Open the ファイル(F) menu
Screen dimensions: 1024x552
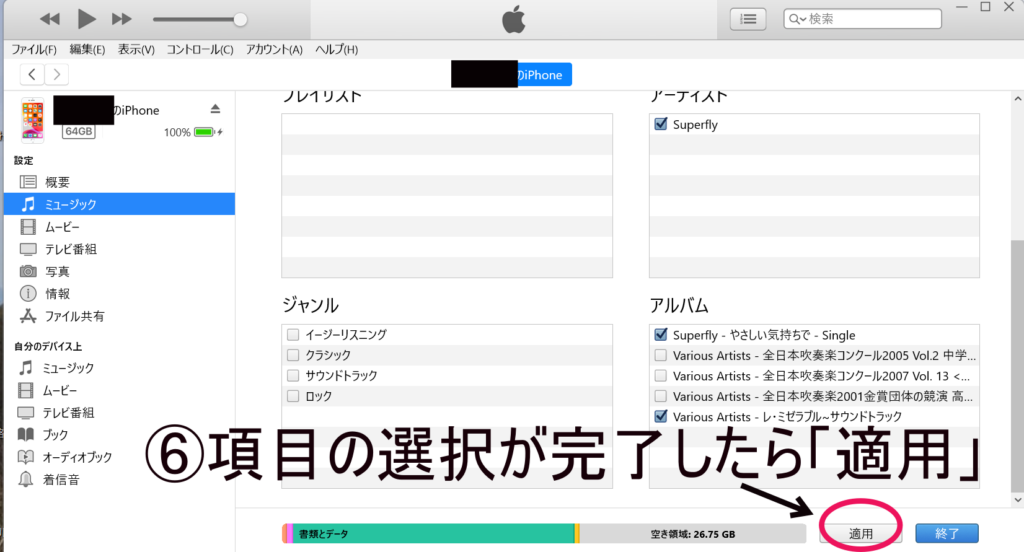(x=34, y=50)
